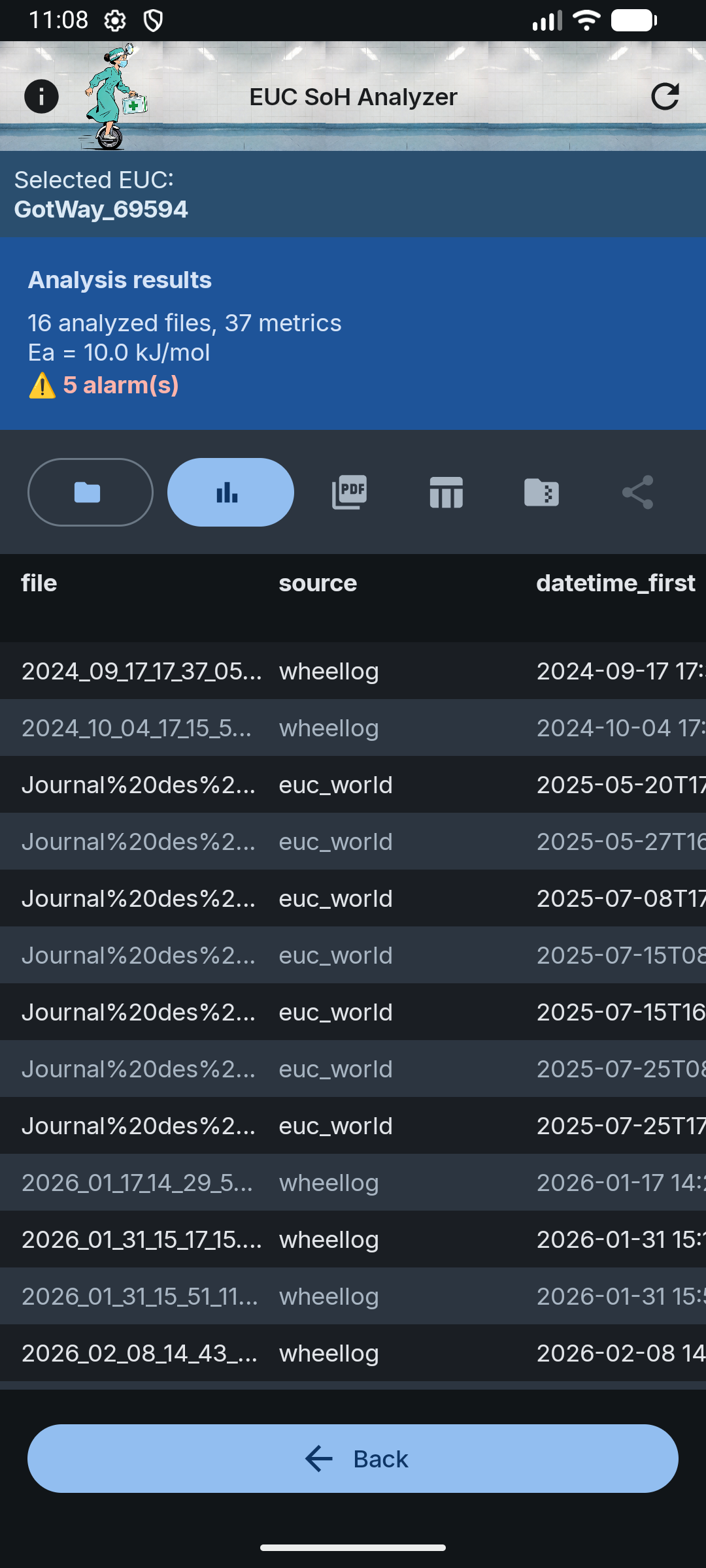Select the 2026_01_17_14_29 file row
Viewport: 706px width, 1568px height.
[x=137, y=1183]
